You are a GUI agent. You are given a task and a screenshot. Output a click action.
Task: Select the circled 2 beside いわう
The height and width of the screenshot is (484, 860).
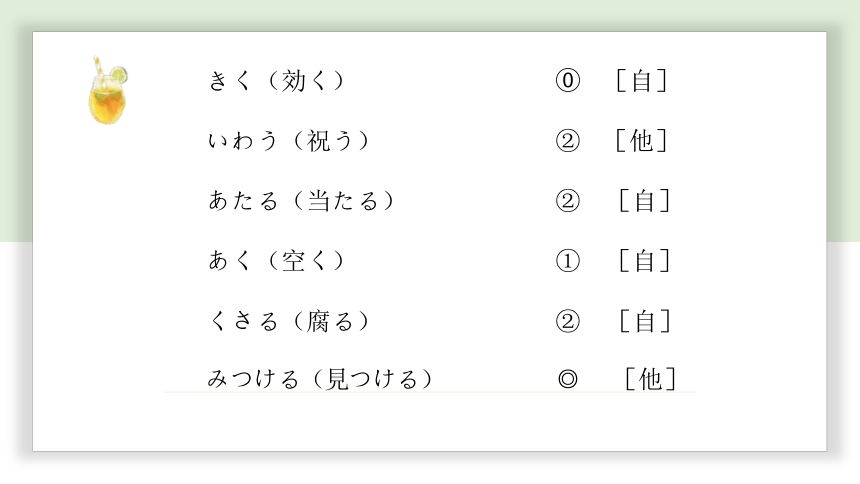(x=568, y=141)
